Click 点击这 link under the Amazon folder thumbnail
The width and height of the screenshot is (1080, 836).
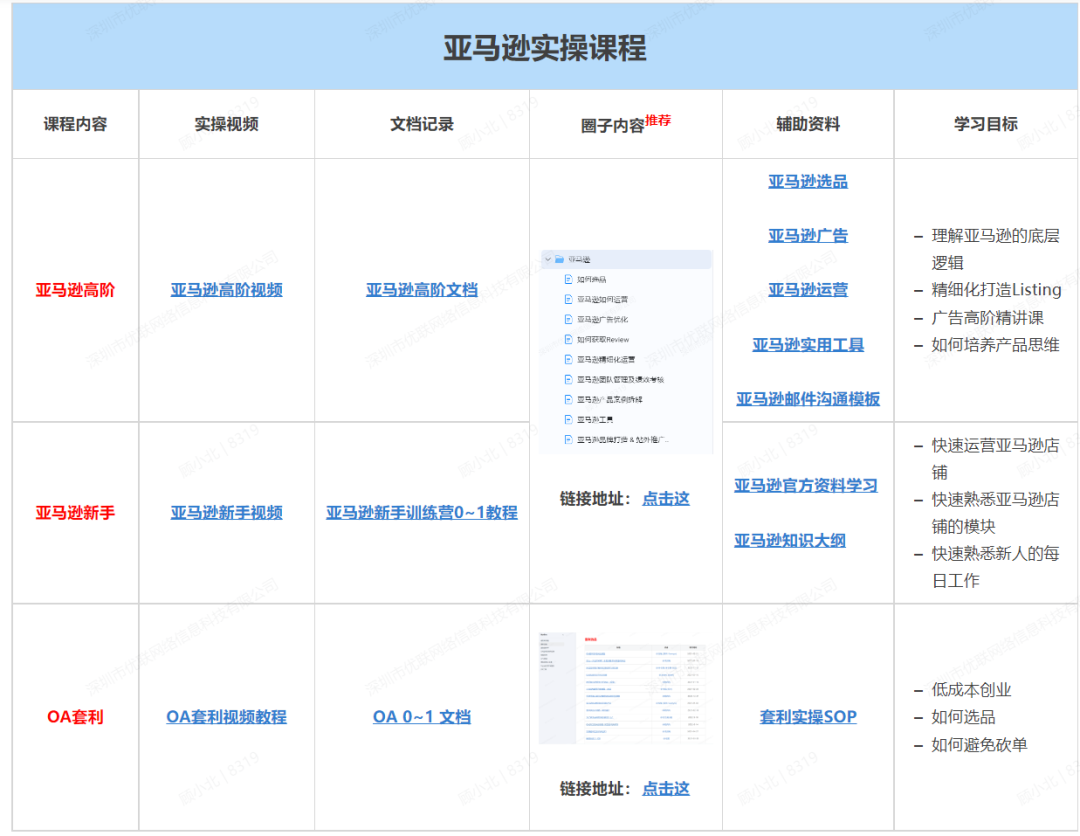coord(665,499)
